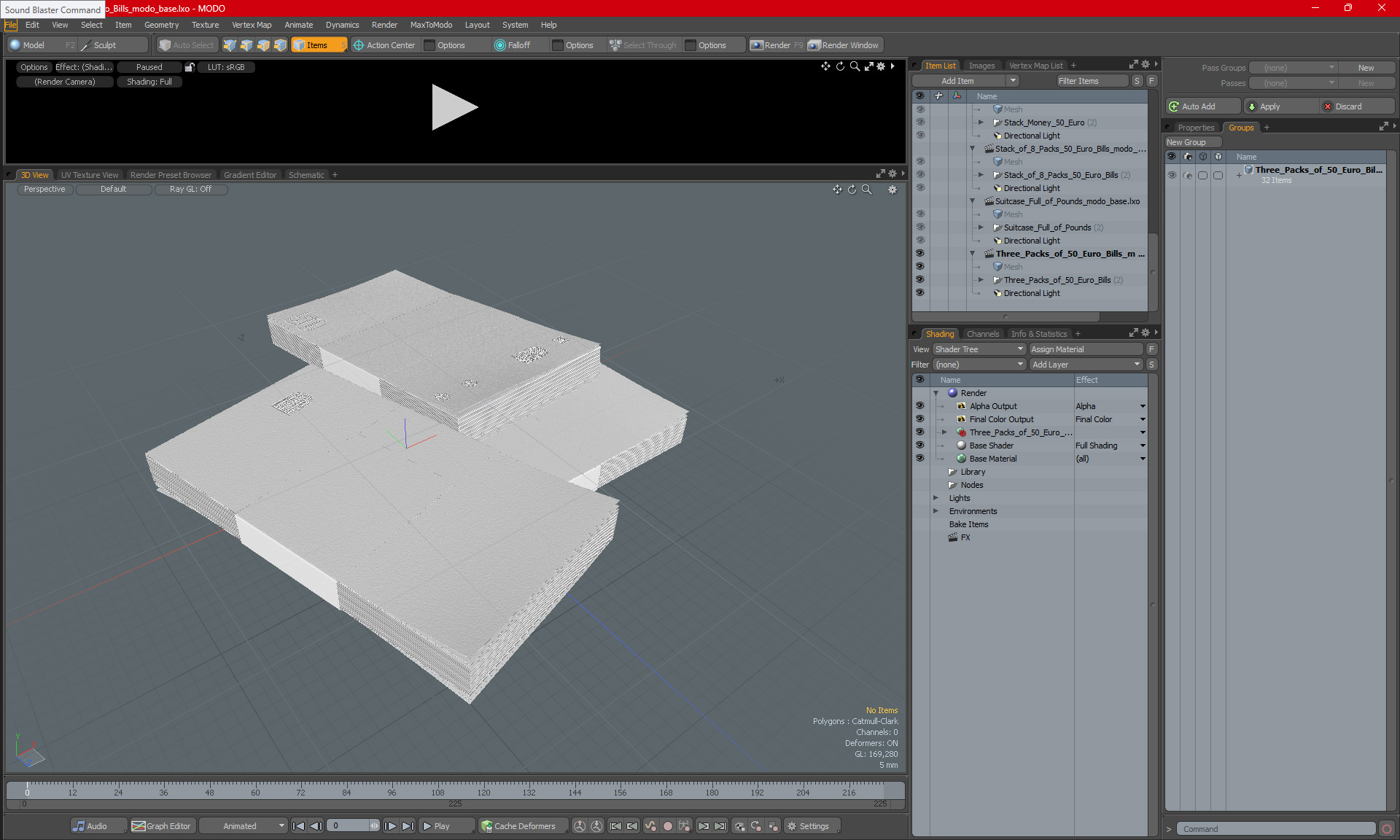Viewport: 1400px width, 840px height.
Task: Open Falloff tool
Action: tap(513, 45)
